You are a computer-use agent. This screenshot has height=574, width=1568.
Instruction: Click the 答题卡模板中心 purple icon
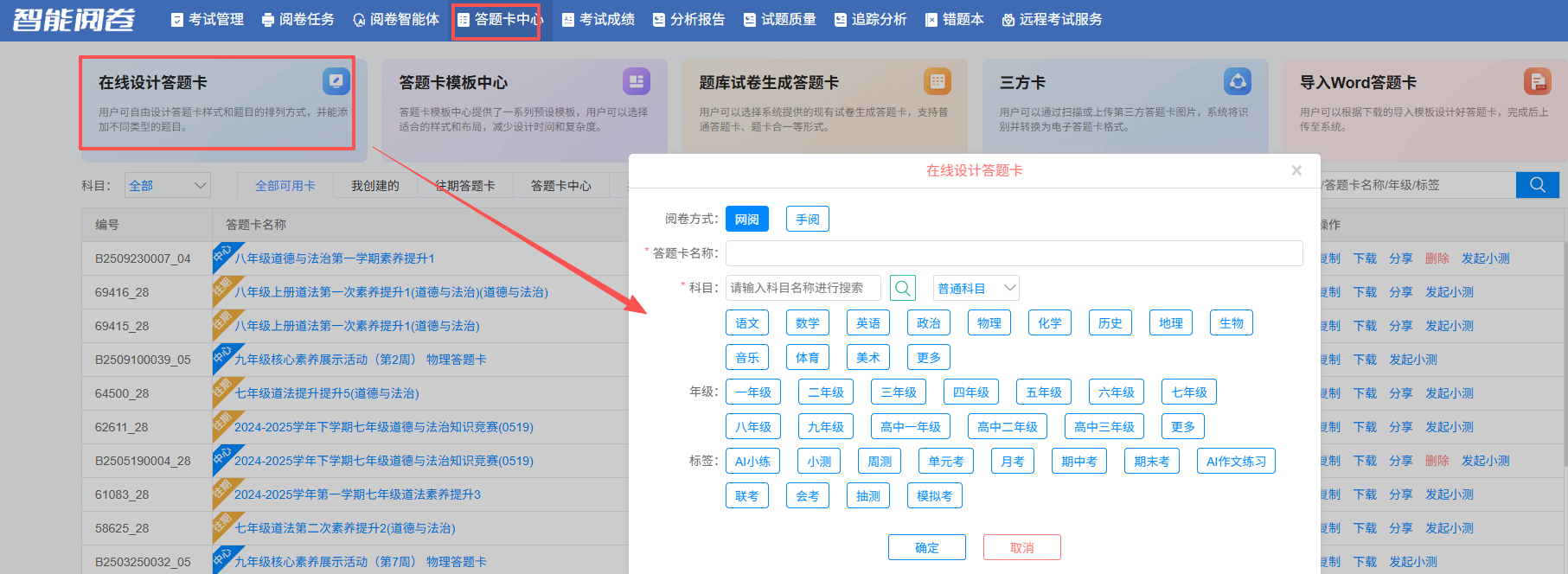[637, 81]
